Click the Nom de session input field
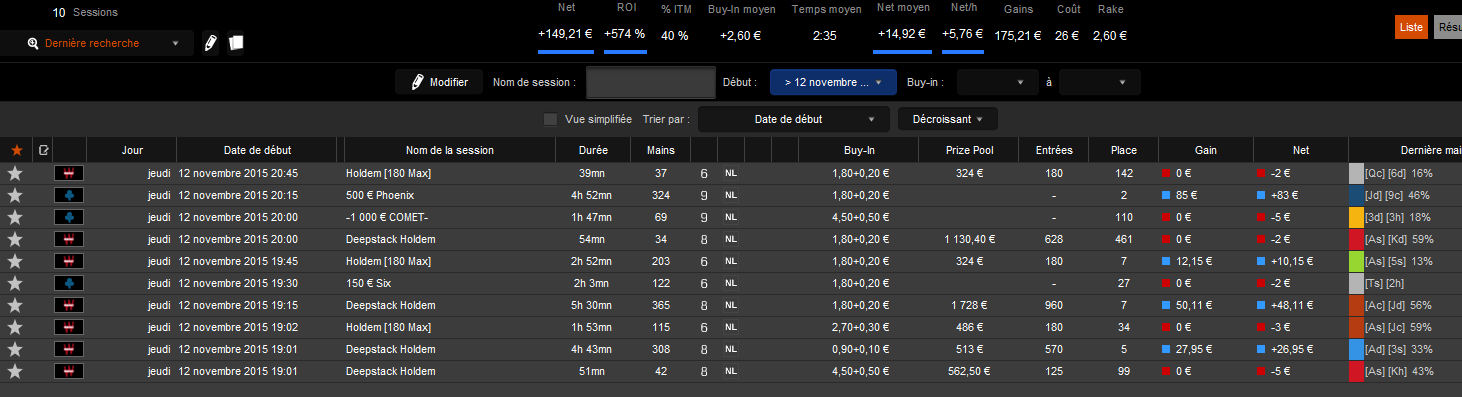1462x397 pixels. (x=651, y=82)
